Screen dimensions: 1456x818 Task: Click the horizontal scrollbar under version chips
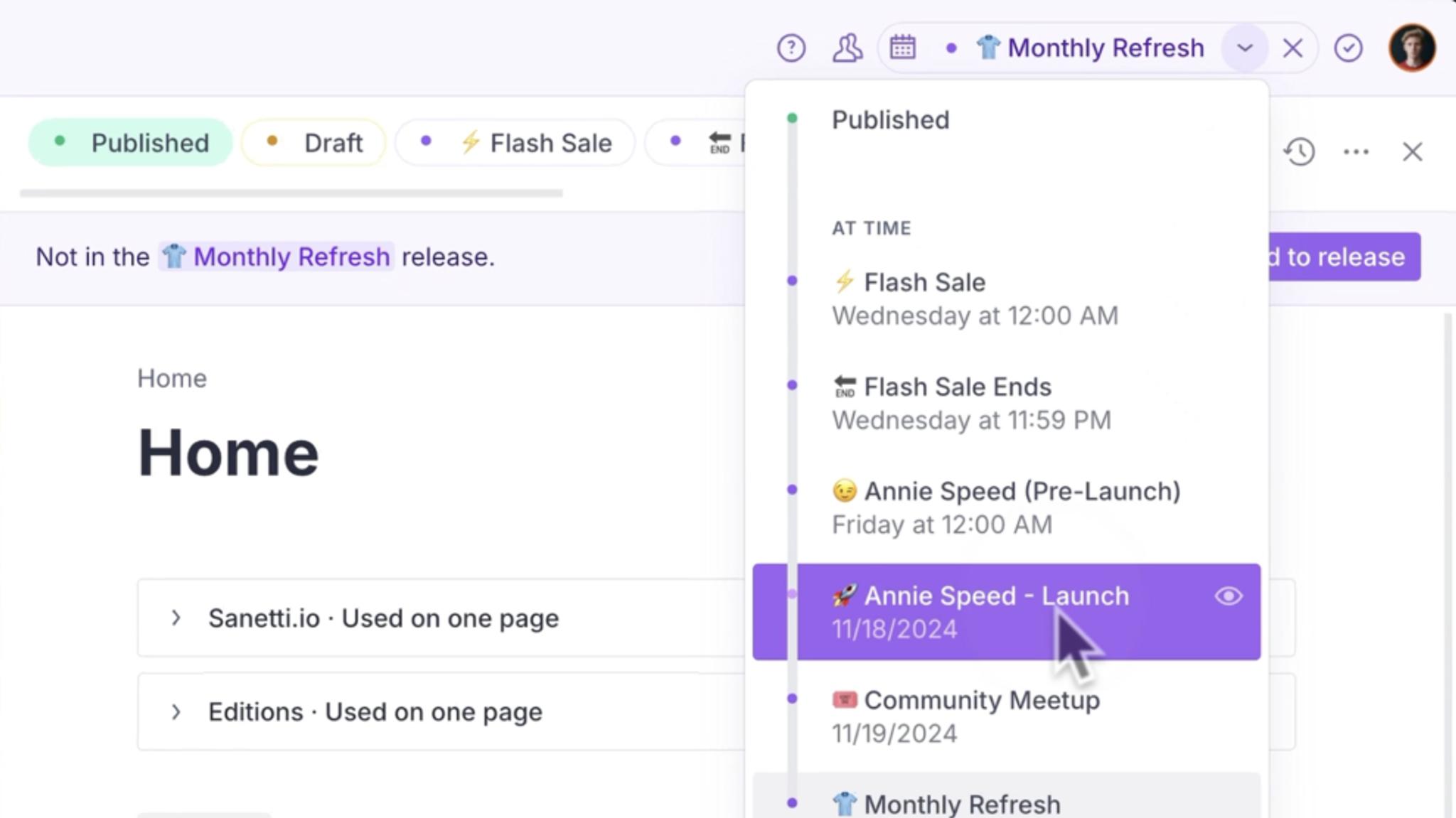click(291, 193)
